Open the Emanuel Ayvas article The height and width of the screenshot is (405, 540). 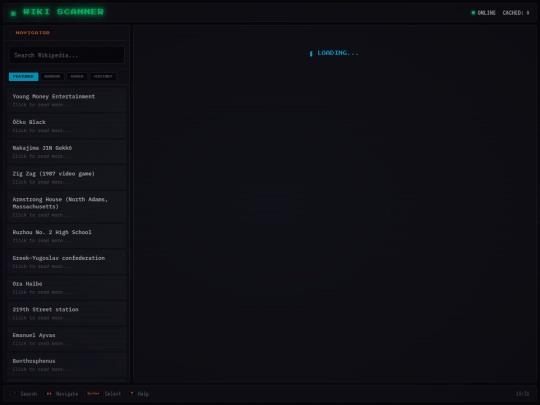point(67,339)
